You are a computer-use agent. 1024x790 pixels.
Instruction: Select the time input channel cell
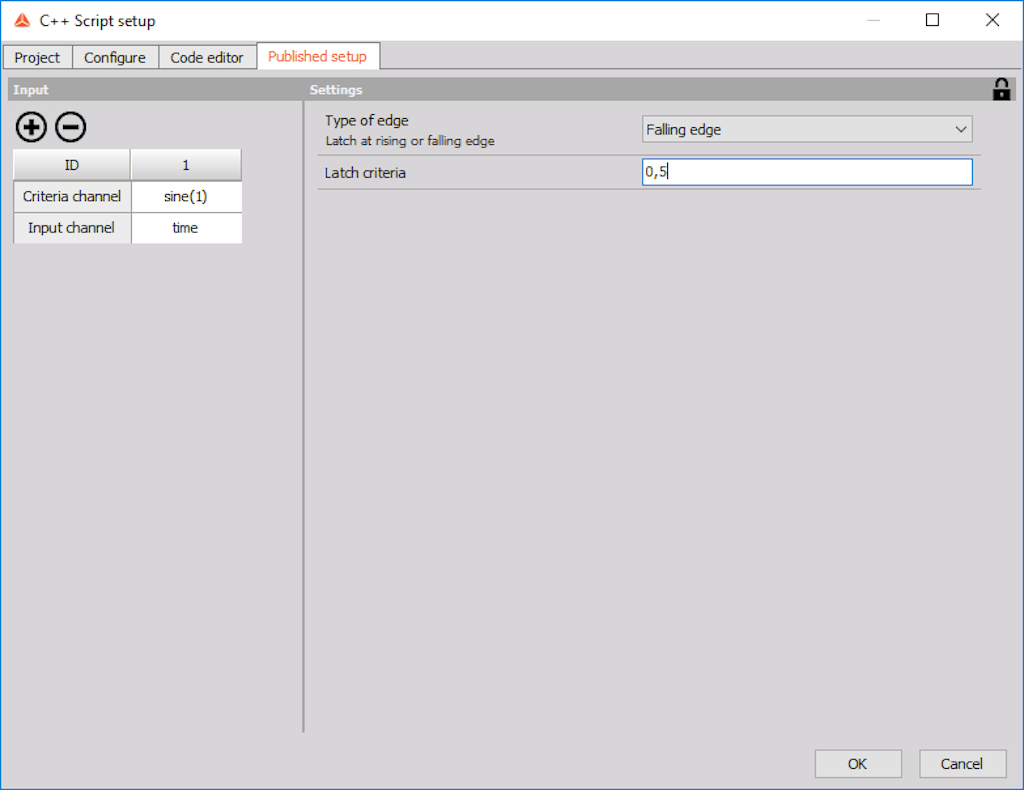coord(186,228)
